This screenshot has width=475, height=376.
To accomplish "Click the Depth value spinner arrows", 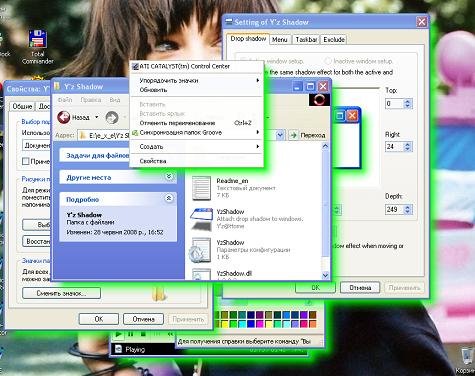I will 408,210.
